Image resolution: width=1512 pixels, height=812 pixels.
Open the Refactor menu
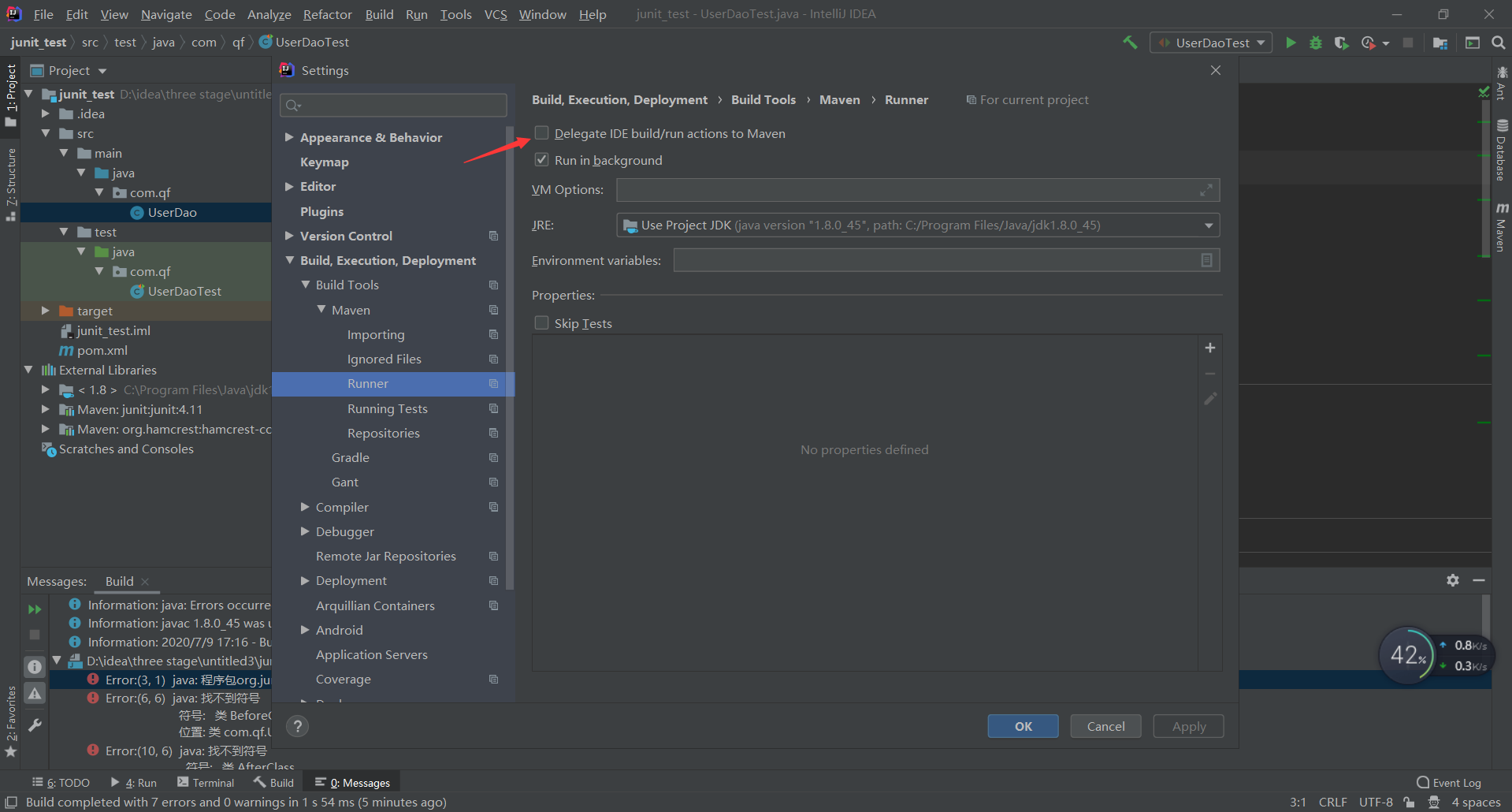coord(327,14)
